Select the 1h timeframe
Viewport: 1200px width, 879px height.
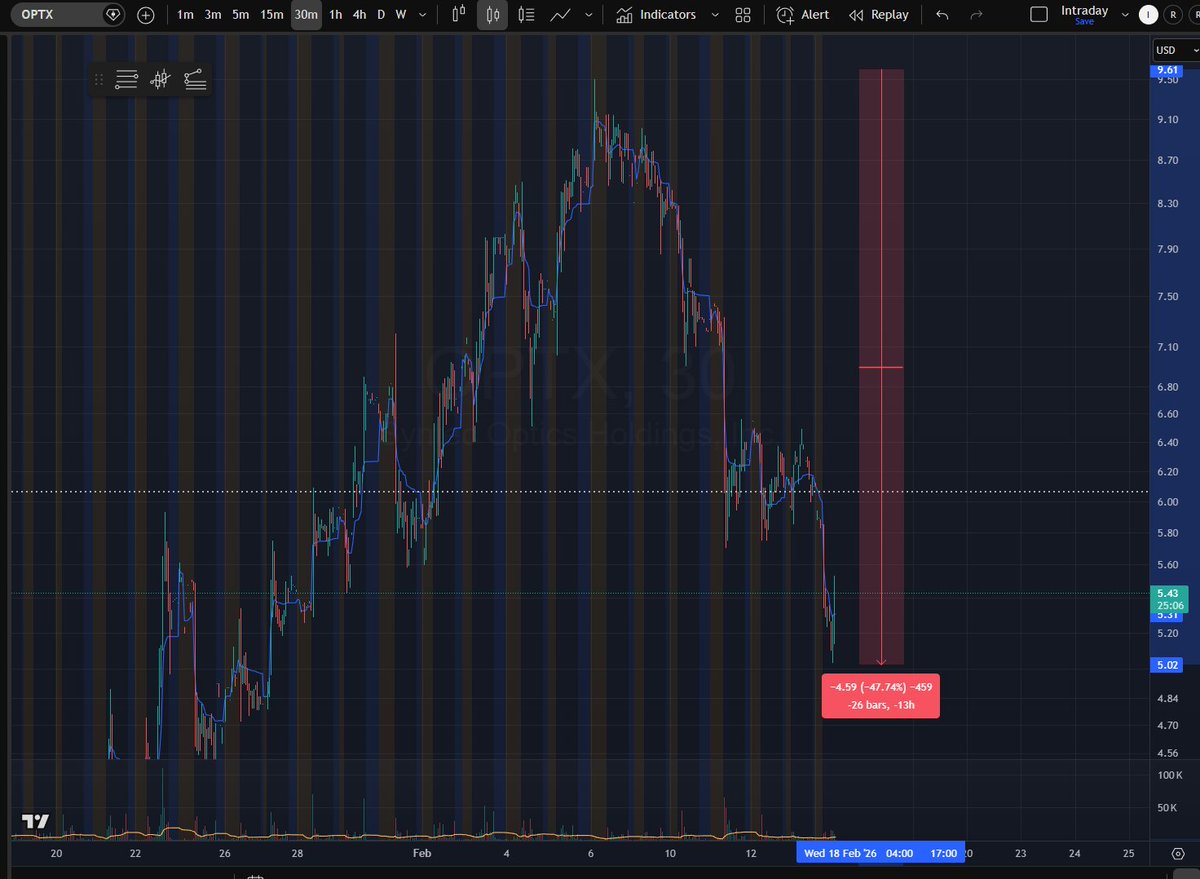click(336, 15)
